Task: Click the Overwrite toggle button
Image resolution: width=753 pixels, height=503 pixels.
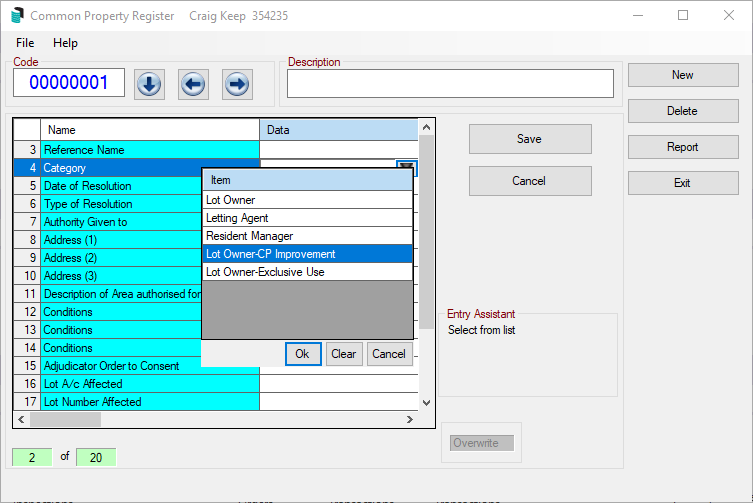Action: (482, 443)
